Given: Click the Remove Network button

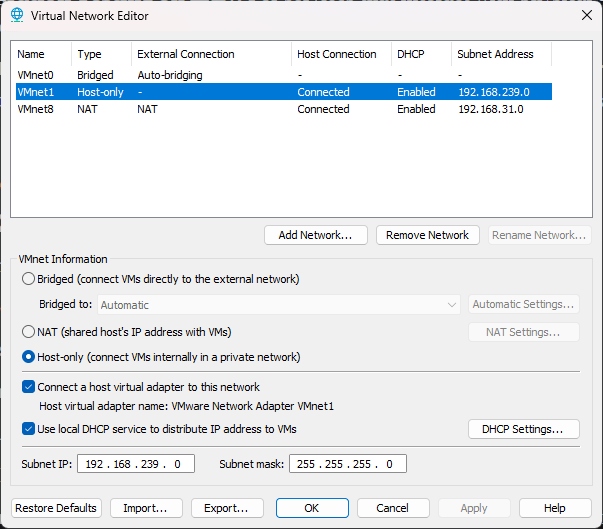Looking at the screenshot, I should (427, 235).
